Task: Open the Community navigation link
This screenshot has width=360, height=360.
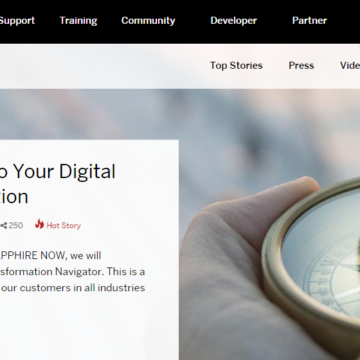Action: coord(148,21)
